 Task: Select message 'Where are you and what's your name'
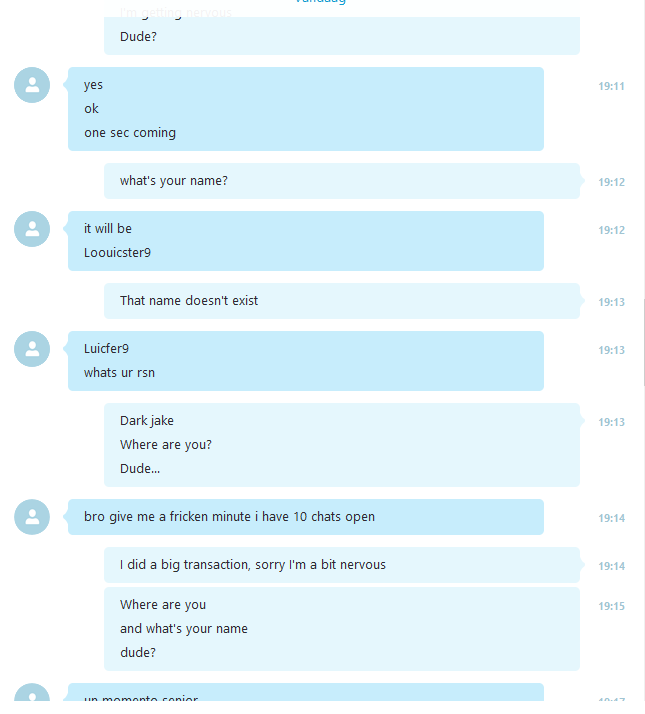pos(342,629)
